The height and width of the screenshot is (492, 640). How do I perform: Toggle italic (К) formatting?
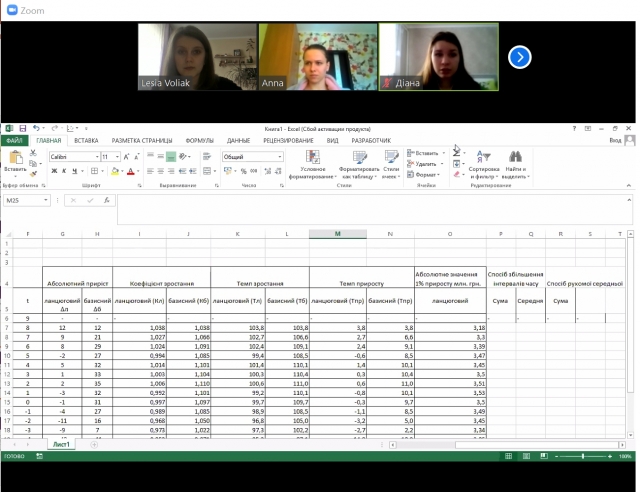(x=63, y=171)
